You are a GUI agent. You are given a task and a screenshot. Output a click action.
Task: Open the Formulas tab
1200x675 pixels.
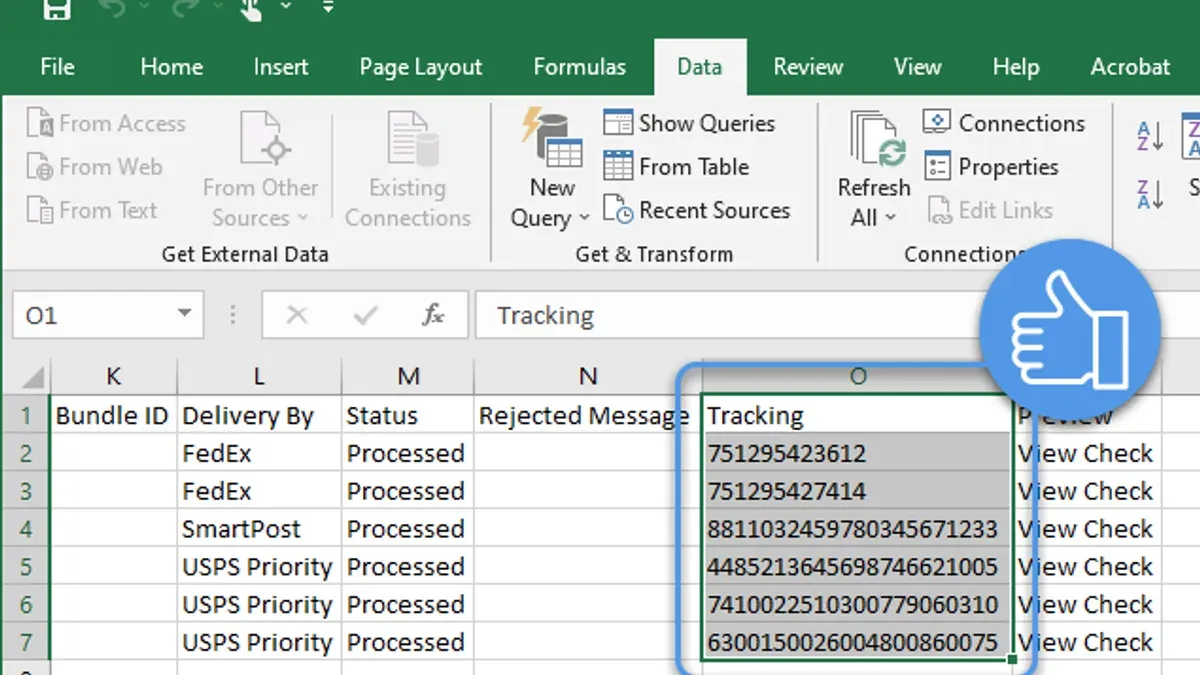pos(580,67)
